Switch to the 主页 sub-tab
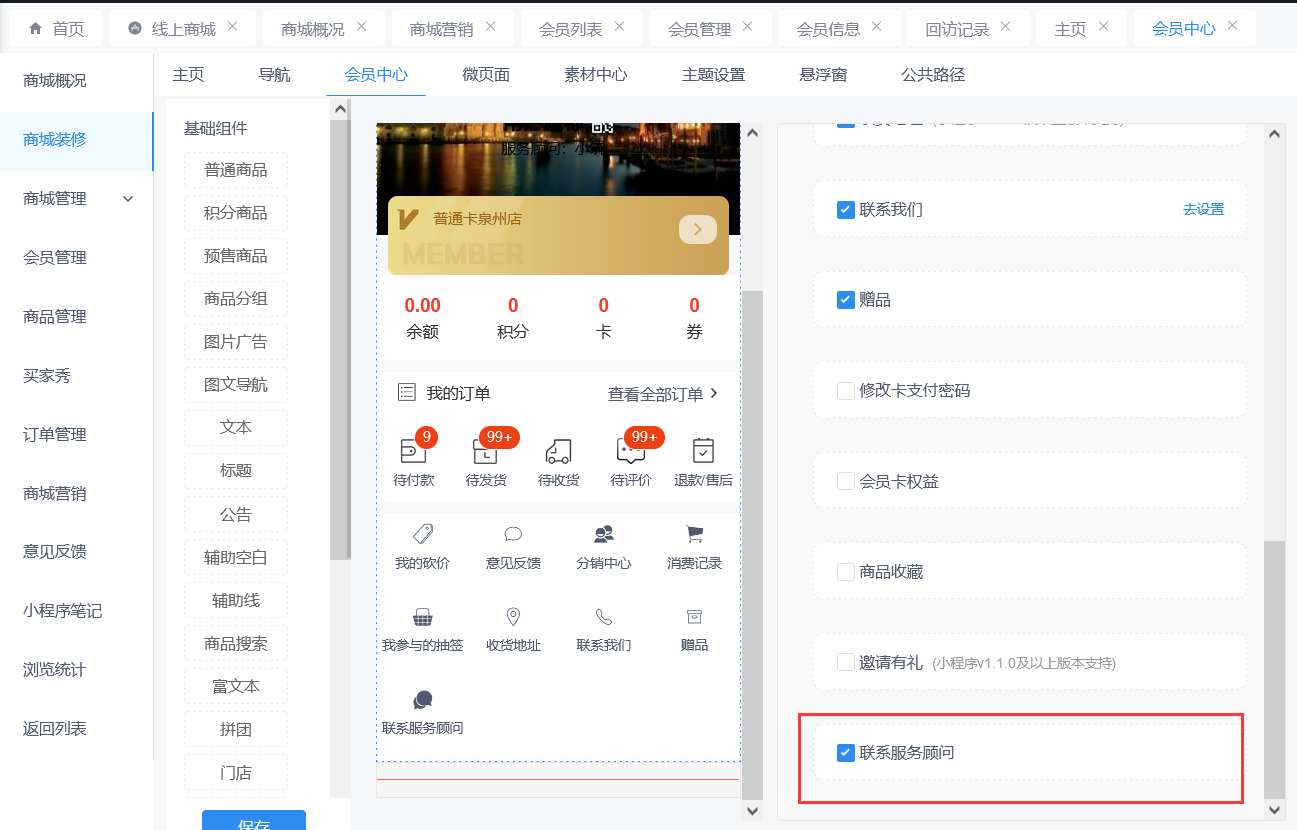The height and width of the screenshot is (830, 1297). 188,75
